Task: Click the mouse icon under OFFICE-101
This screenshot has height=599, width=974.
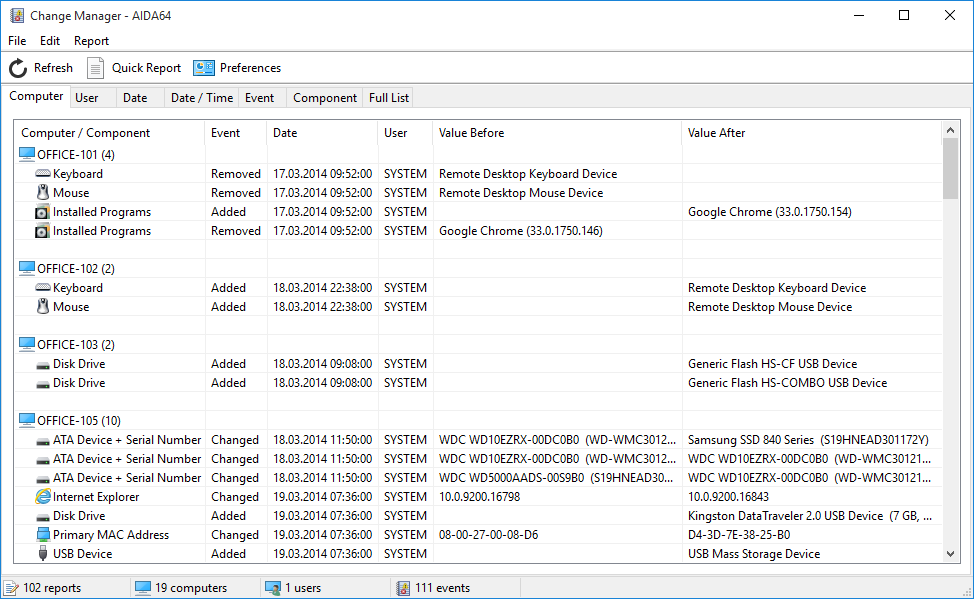Action: pos(43,192)
